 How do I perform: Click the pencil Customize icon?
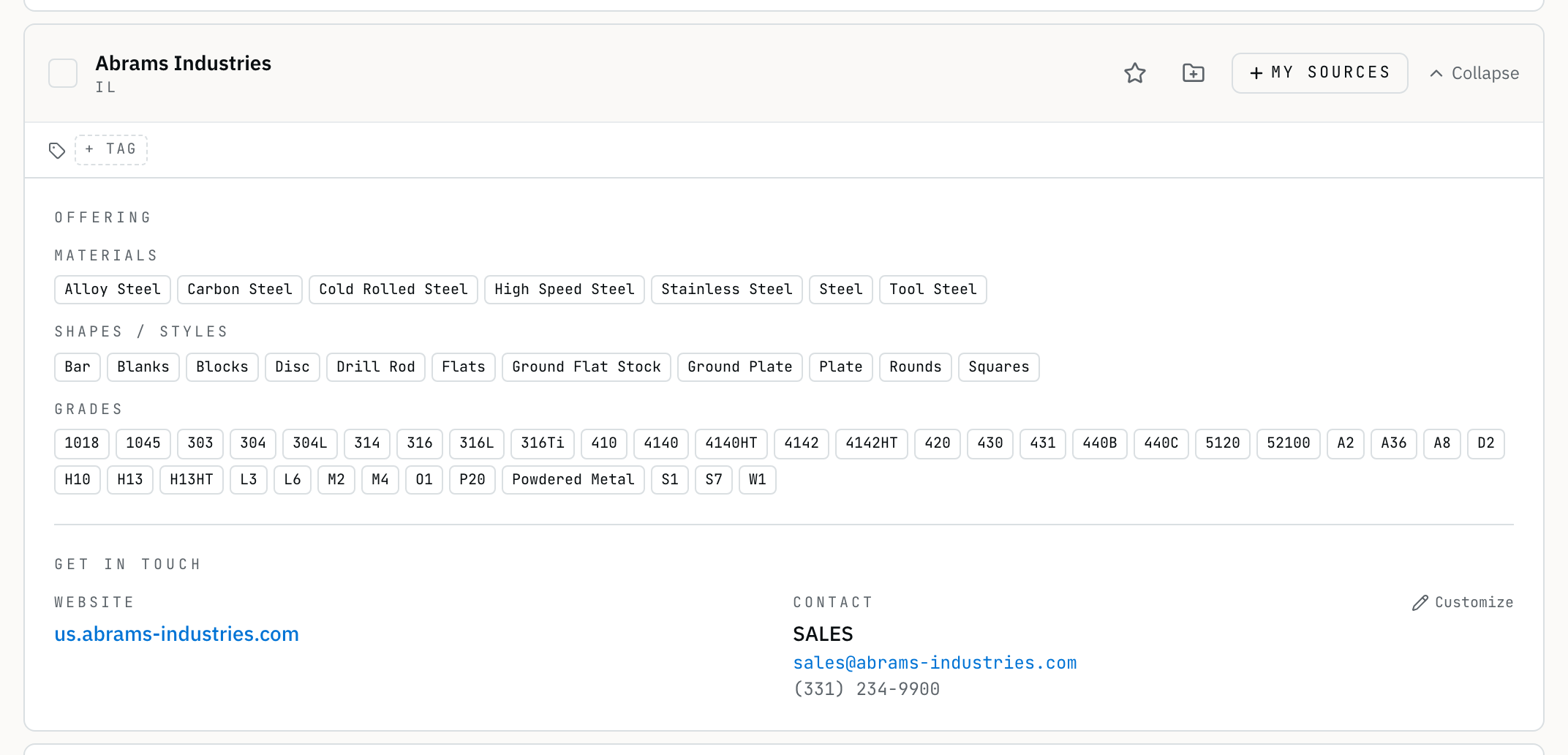pyautogui.click(x=1420, y=603)
